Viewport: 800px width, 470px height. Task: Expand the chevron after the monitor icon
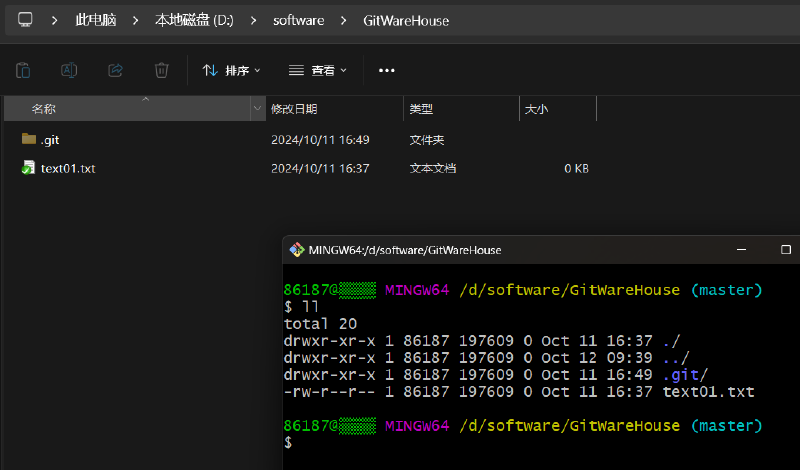point(54,20)
